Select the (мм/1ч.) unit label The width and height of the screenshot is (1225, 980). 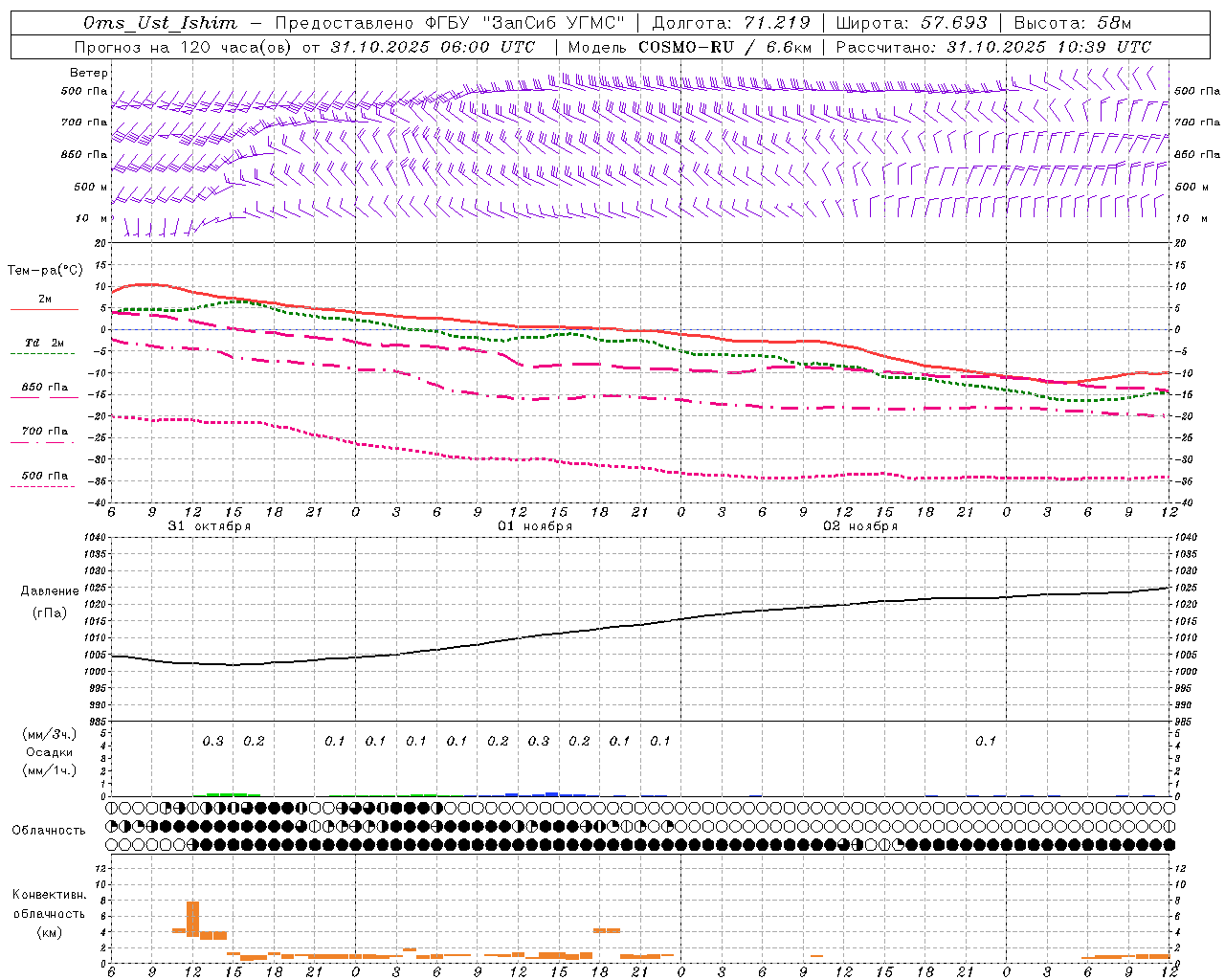tap(49, 770)
